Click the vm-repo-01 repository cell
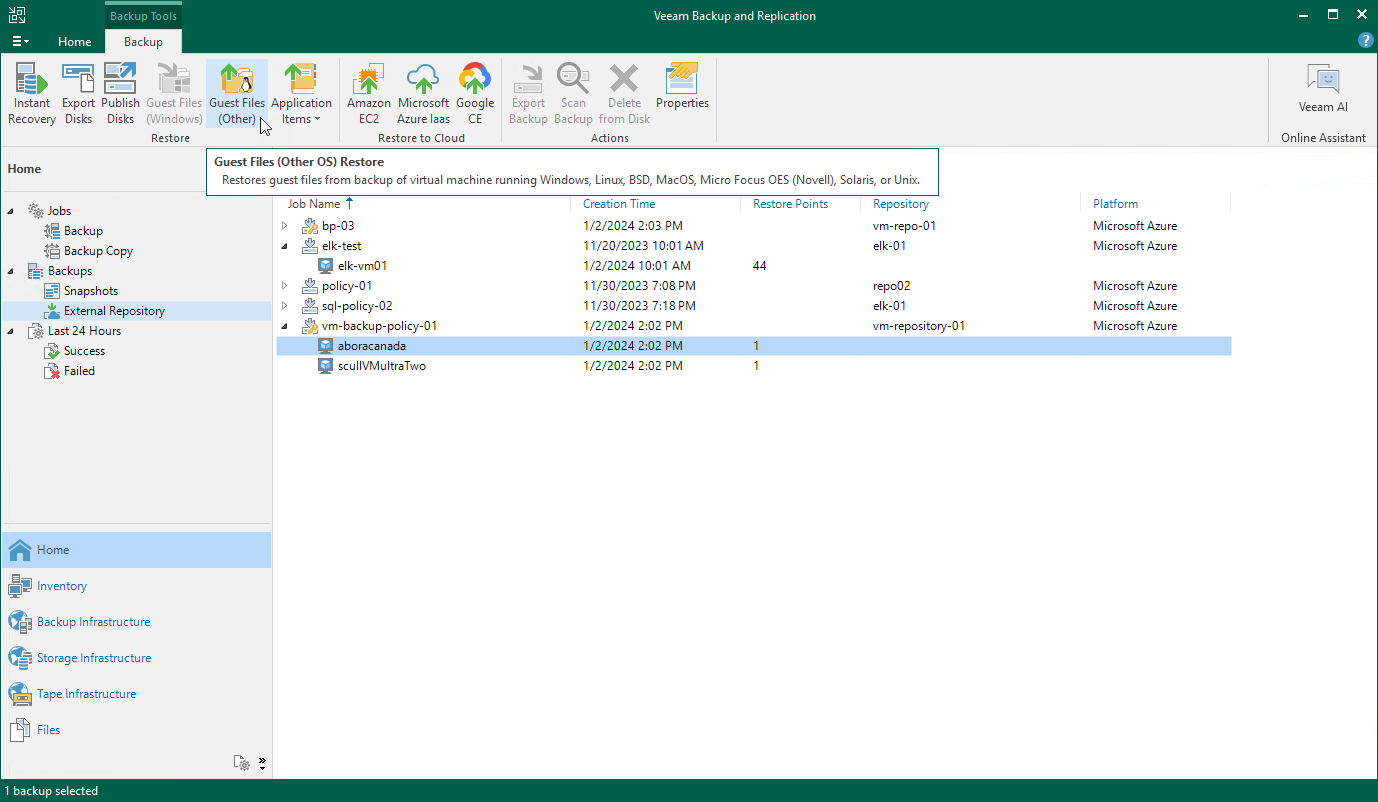 904,226
